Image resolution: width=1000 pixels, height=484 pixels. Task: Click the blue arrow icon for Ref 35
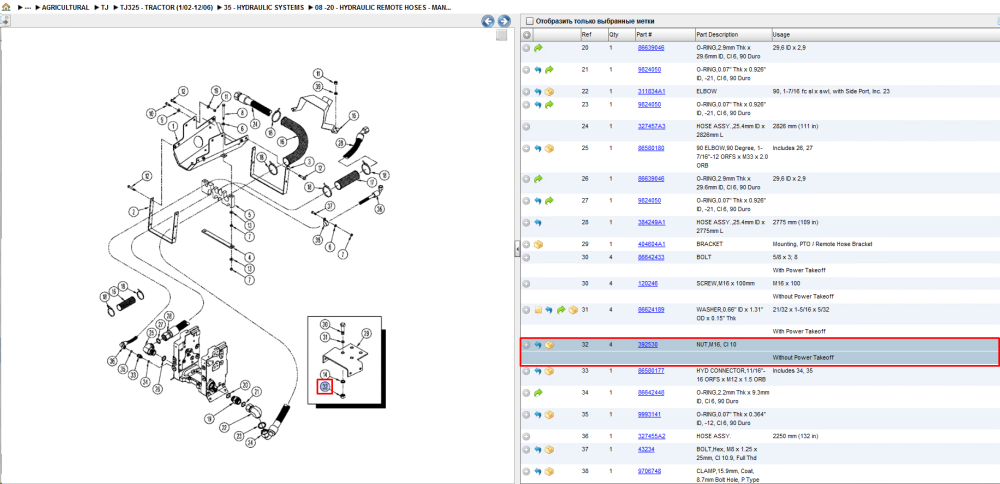(538, 414)
